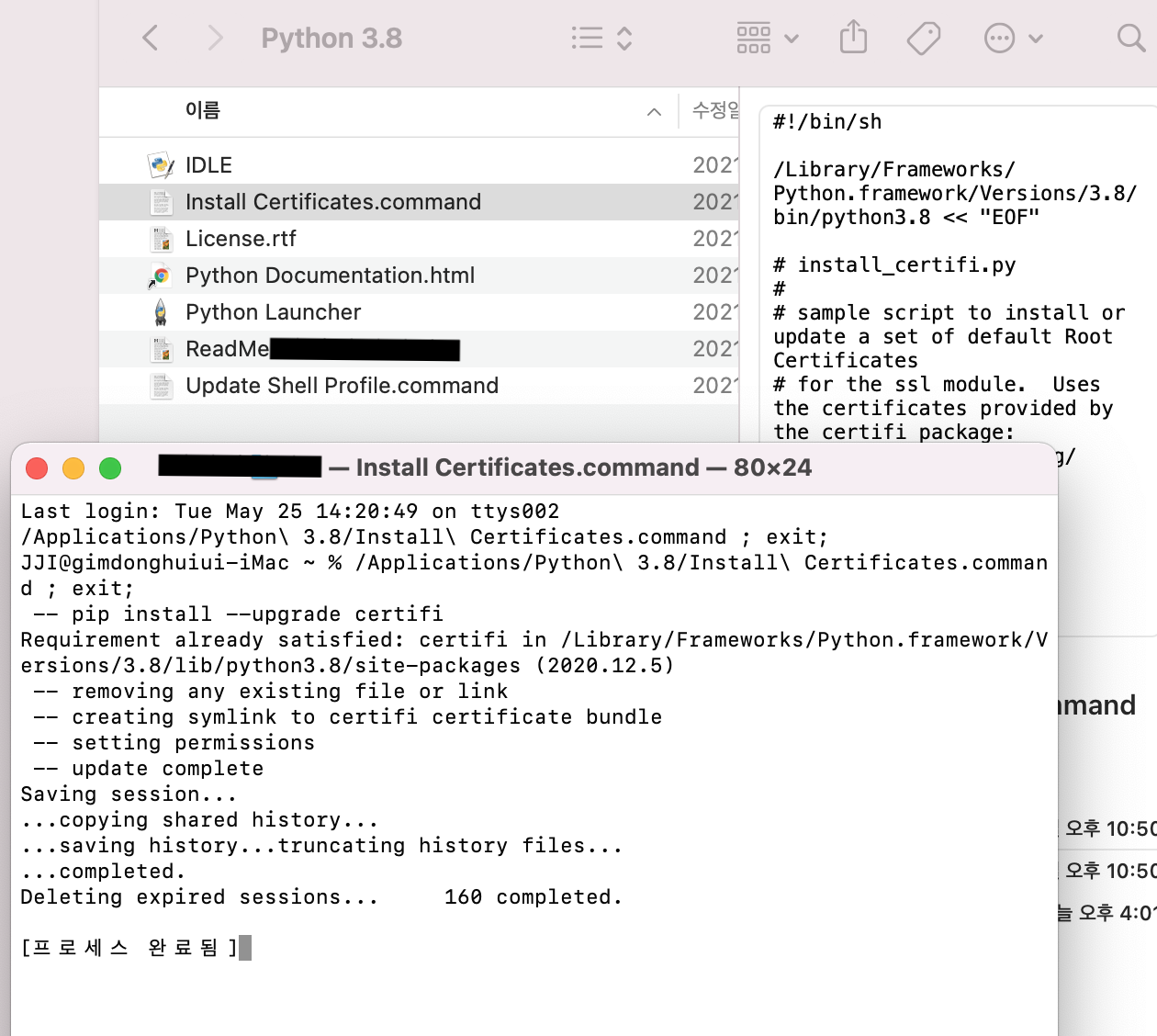The height and width of the screenshot is (1036, 1157).
Task: Click 'update complete' terminal line
Action: [x=149, y=769]
